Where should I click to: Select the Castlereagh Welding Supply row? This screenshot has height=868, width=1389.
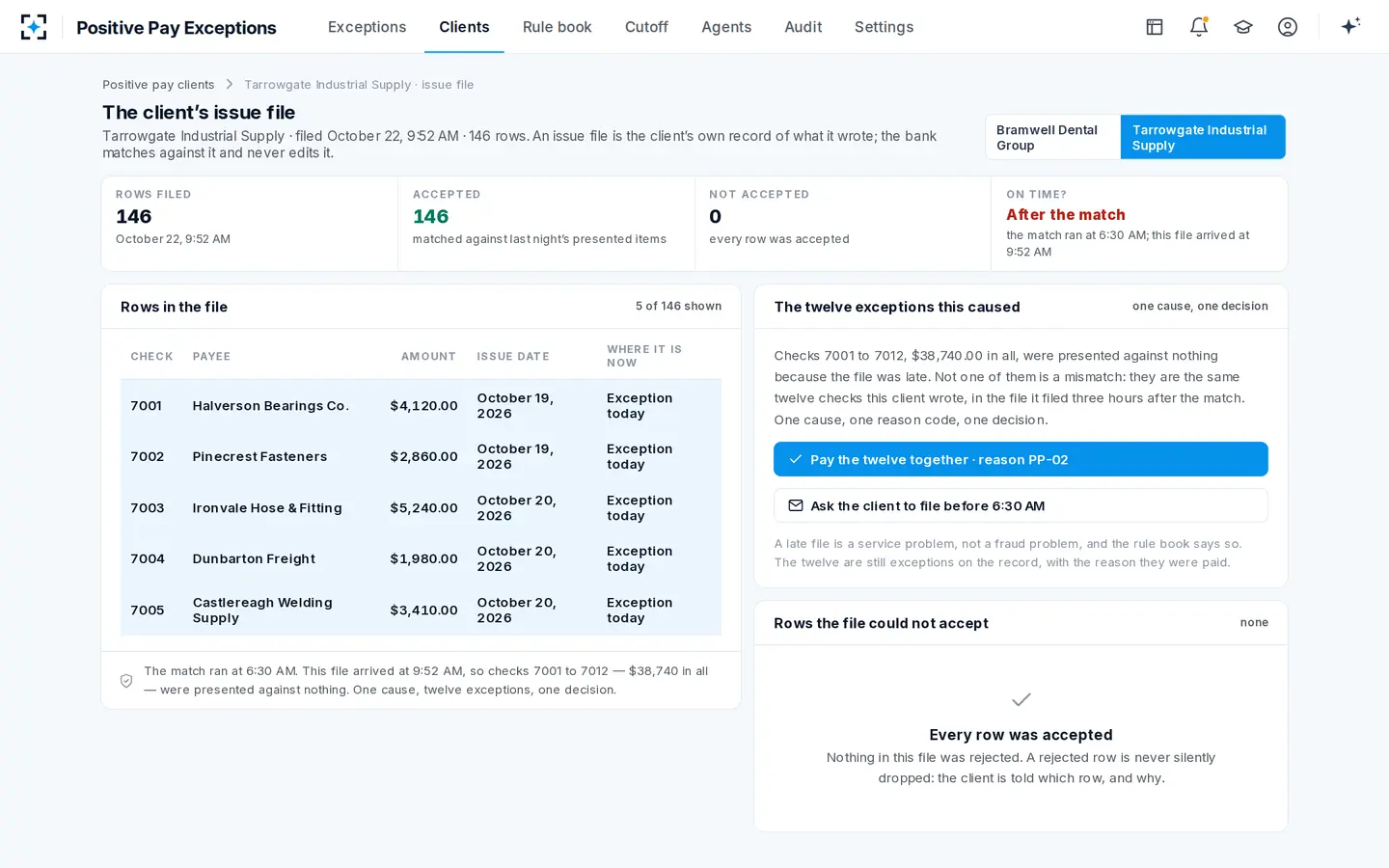(421, 610)
